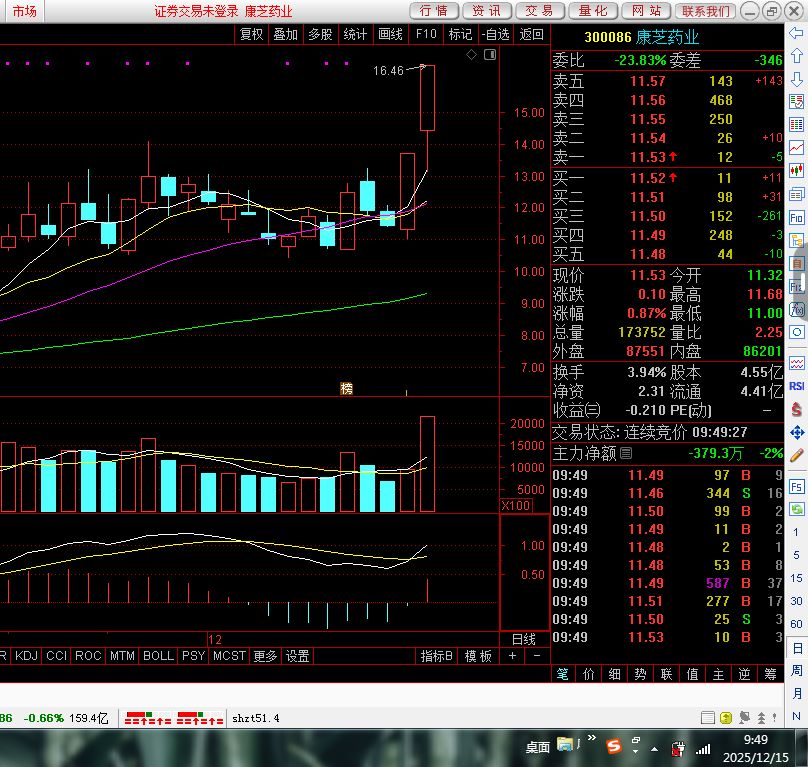Switch to 15-minute period
The height and width of the screenshot is (767, 808).
click(x=796, y=578)
